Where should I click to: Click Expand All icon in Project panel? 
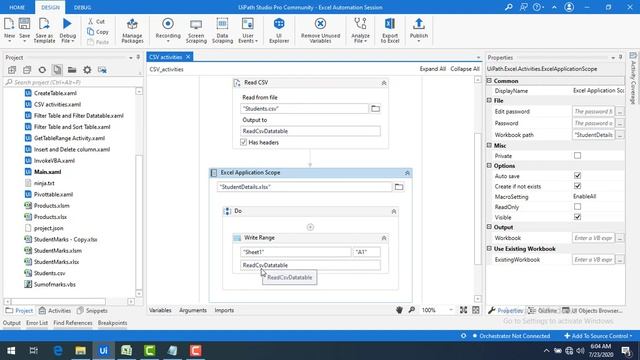12,70
